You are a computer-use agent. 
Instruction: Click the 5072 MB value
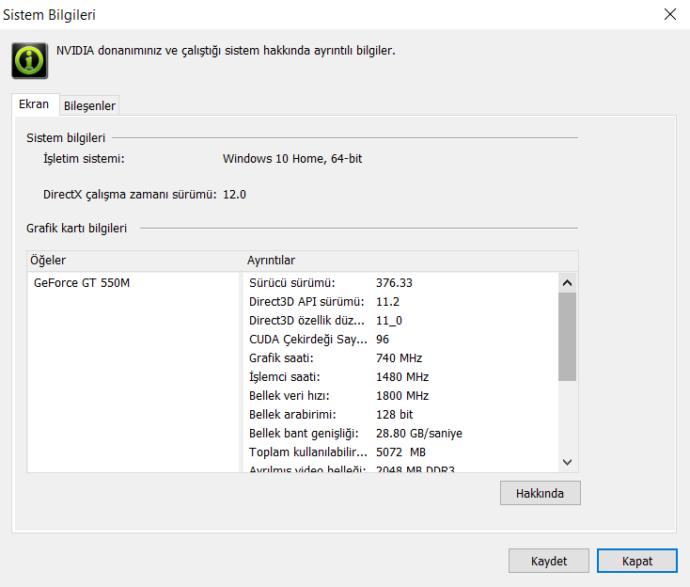pos(400,452)
